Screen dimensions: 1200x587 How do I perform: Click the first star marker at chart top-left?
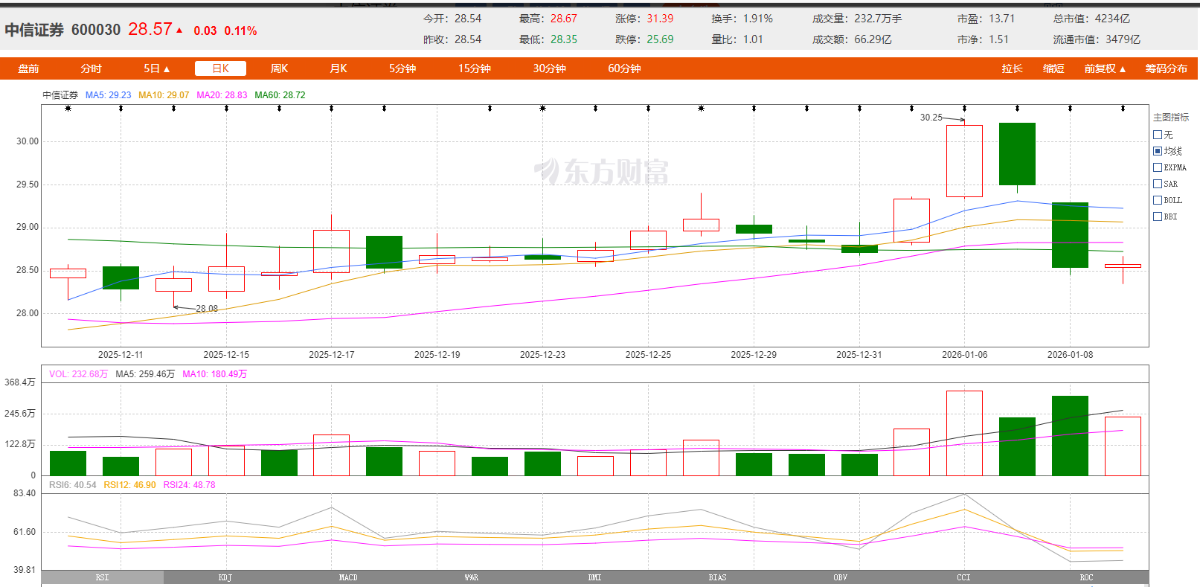point(68,108)
